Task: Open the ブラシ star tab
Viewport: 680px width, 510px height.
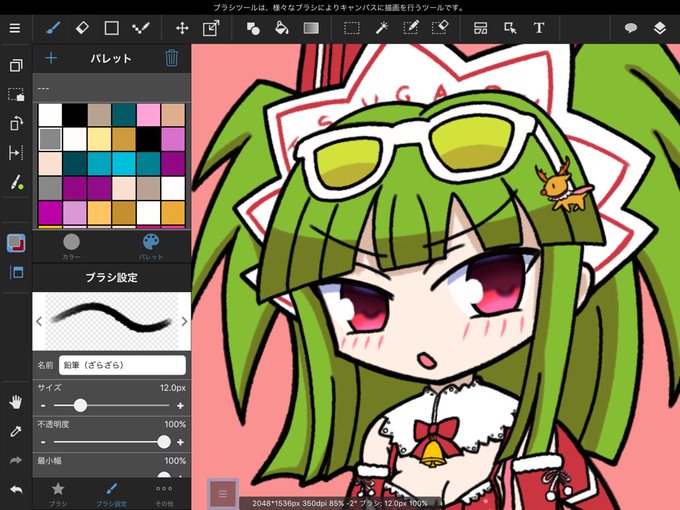Action: coord(58,494)
